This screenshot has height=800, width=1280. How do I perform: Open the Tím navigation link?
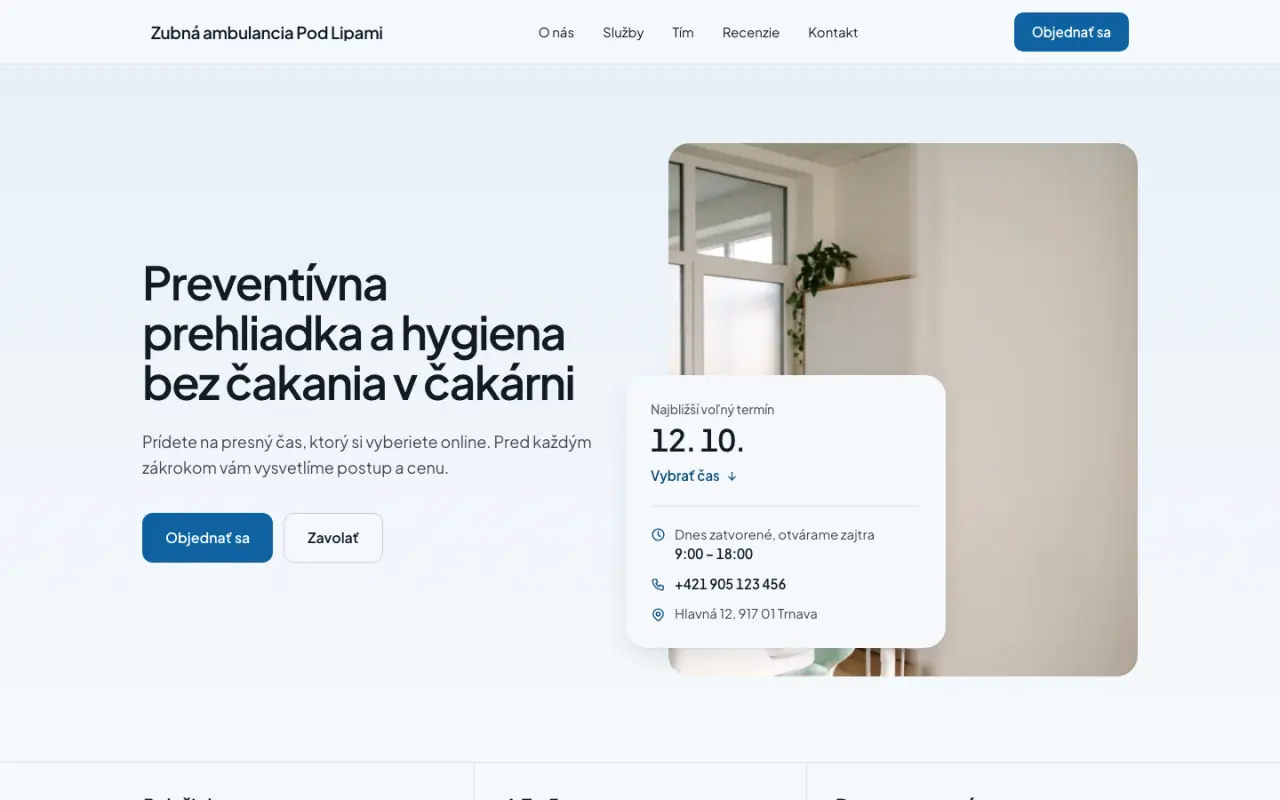pyautogui.click(x=683, y=32)
